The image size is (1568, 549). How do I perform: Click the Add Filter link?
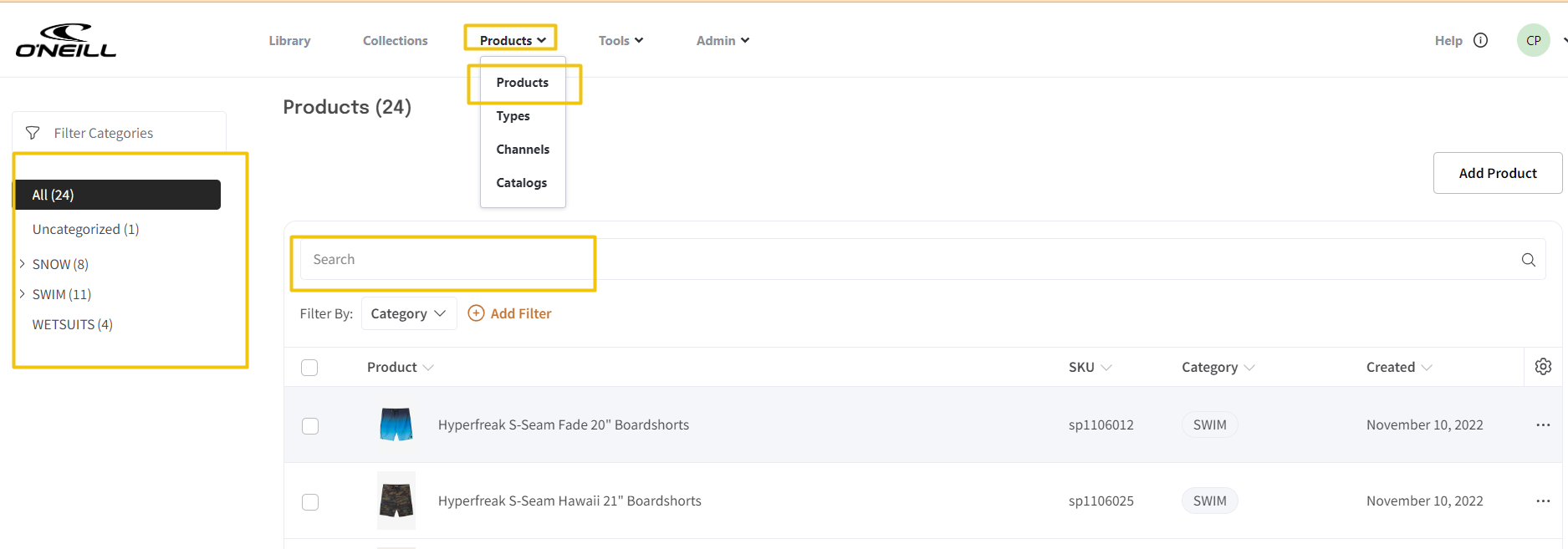pos(509,313)
